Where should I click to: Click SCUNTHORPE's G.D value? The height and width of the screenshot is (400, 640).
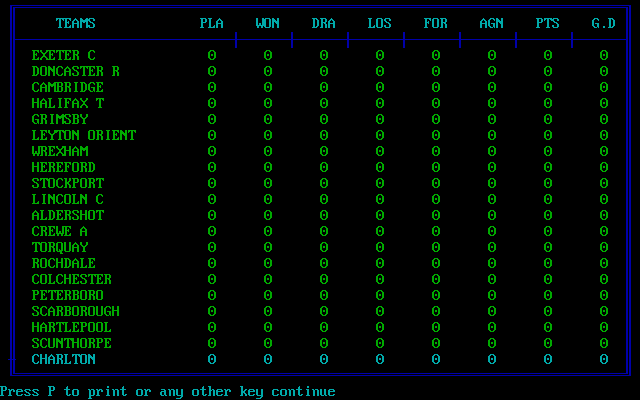(x=603, y=343)
